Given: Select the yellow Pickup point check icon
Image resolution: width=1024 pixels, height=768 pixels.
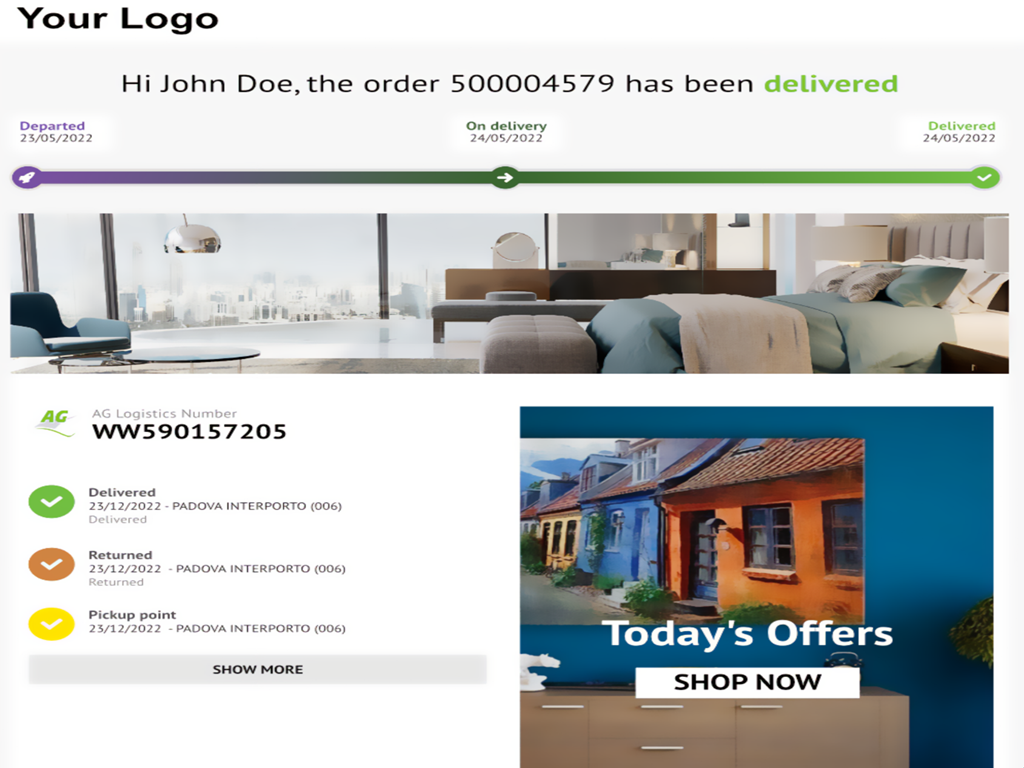Looking at the screenshot, I should 52,624.
